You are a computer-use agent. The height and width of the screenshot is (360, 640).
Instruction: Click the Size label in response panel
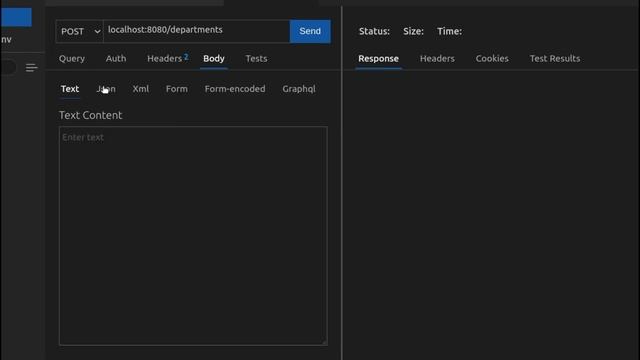pyautogui.click(x=413, y=31)
